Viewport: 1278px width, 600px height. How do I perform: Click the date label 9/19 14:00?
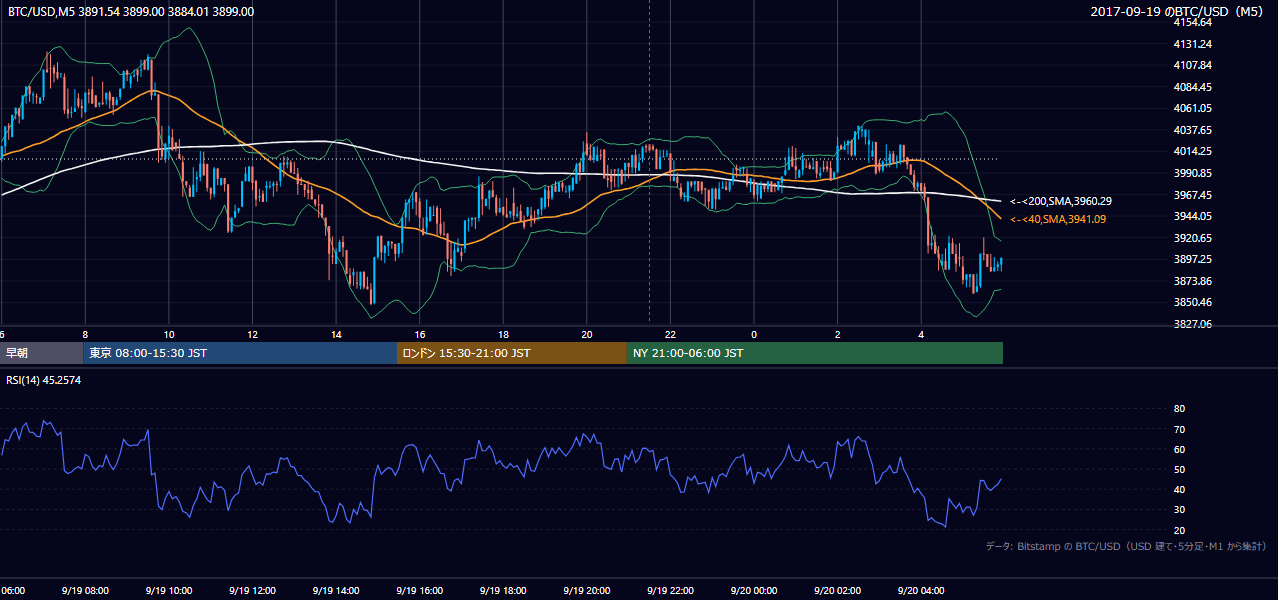tap(335, 591)
